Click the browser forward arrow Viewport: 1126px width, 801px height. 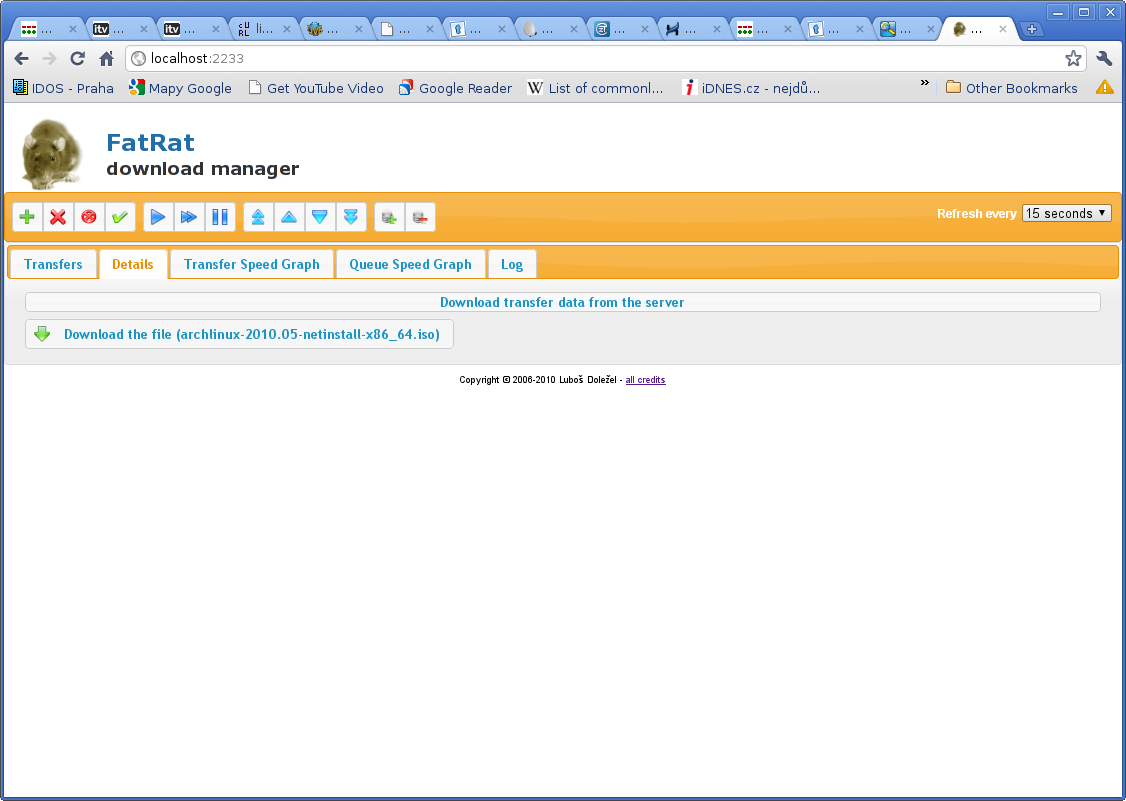coord(49,58)
